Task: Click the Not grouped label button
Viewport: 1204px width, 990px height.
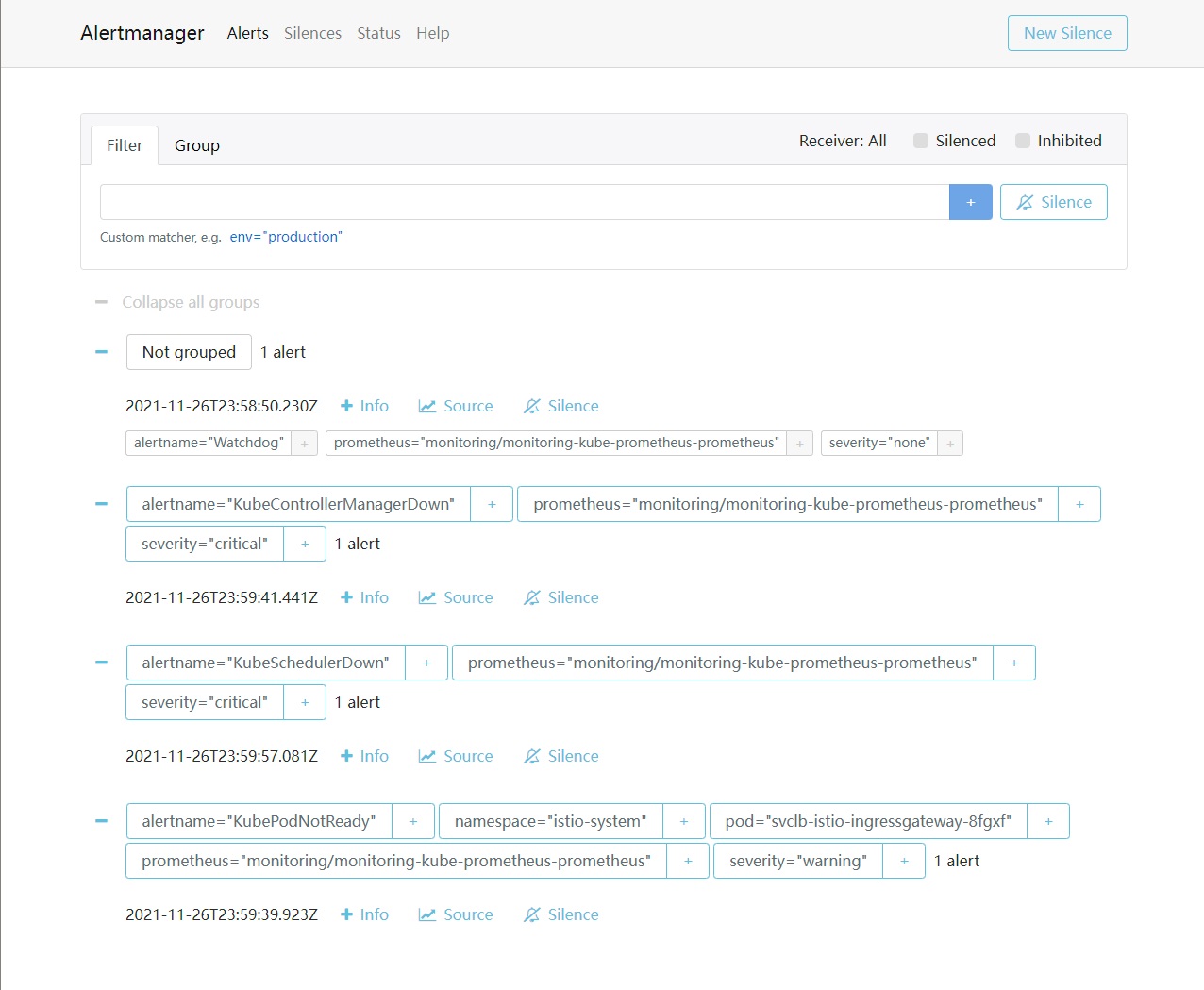Action: [189, 352]
